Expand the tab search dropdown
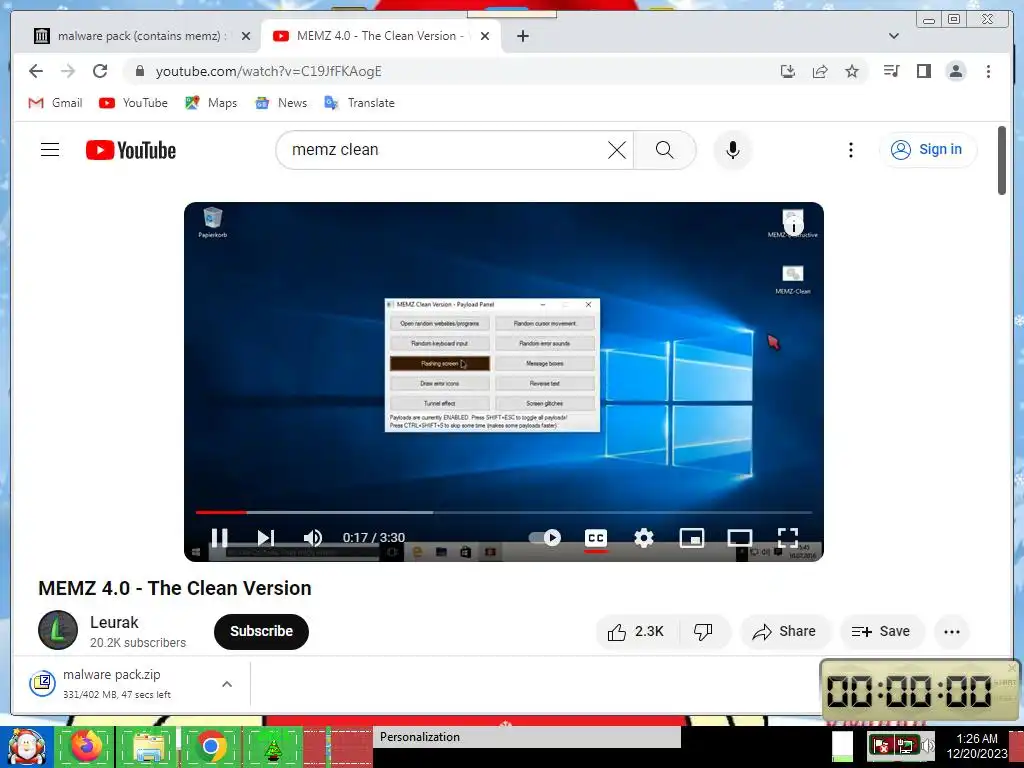Image resolution: width=1024 pixels, height=768 pixels. 894,36
